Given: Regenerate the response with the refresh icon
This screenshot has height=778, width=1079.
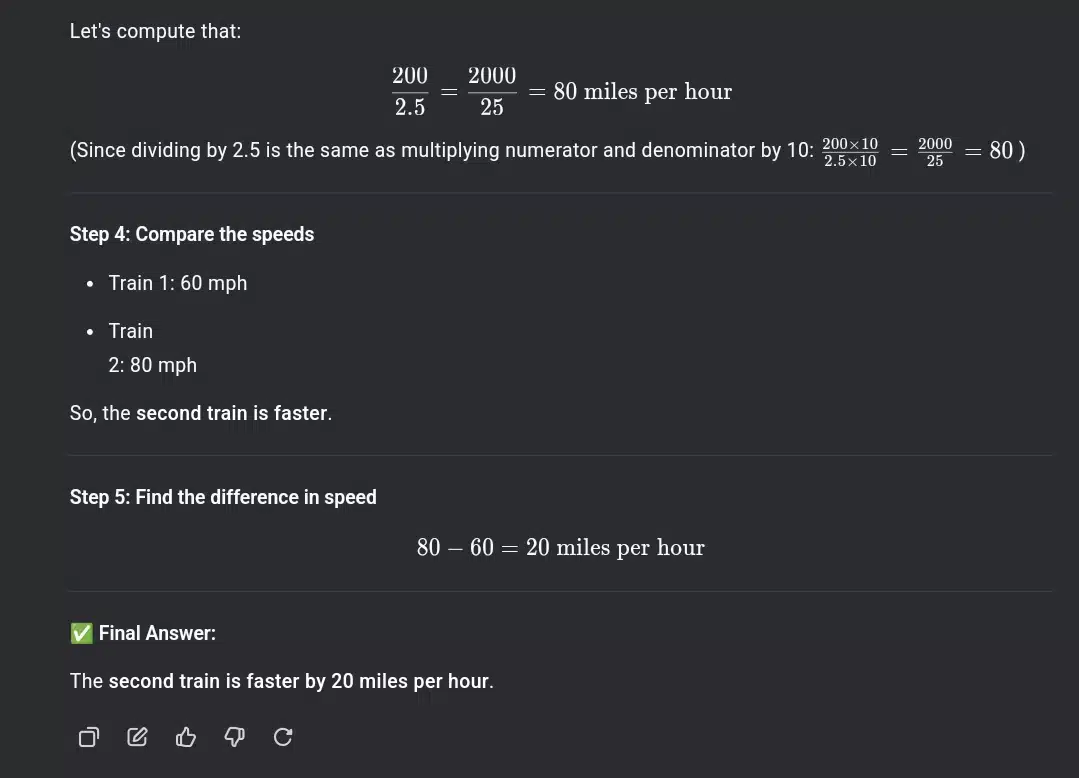Looking at the screenshot, I should (283, 737).
